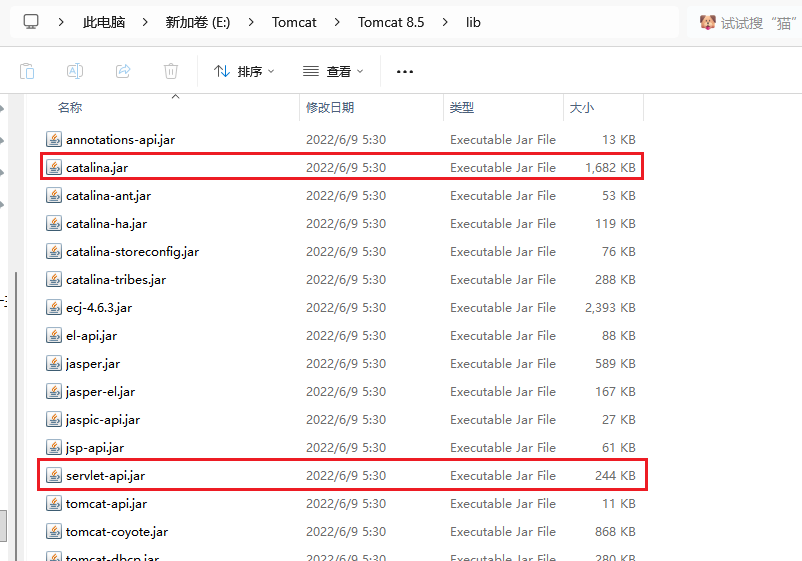Select the tomcat-coyote.jar file

(117, 532)
